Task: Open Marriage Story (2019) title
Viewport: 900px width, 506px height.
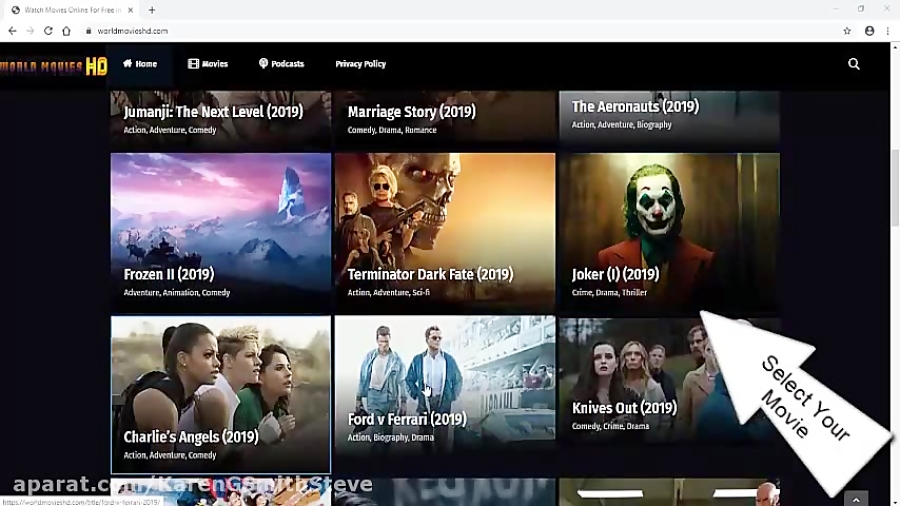Action: [412, 111]
